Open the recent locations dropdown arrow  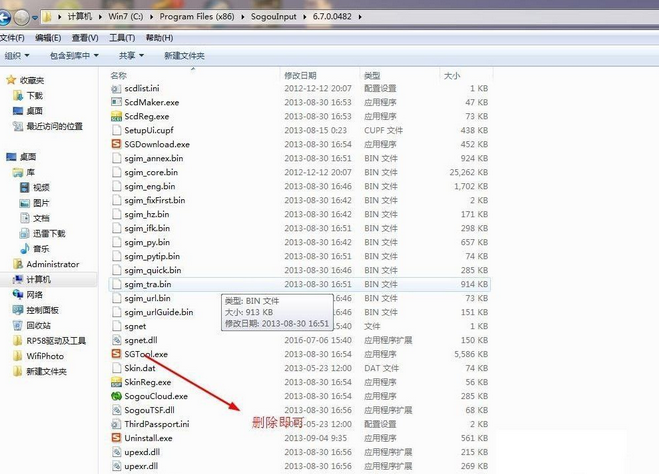(x=35, y=18)
